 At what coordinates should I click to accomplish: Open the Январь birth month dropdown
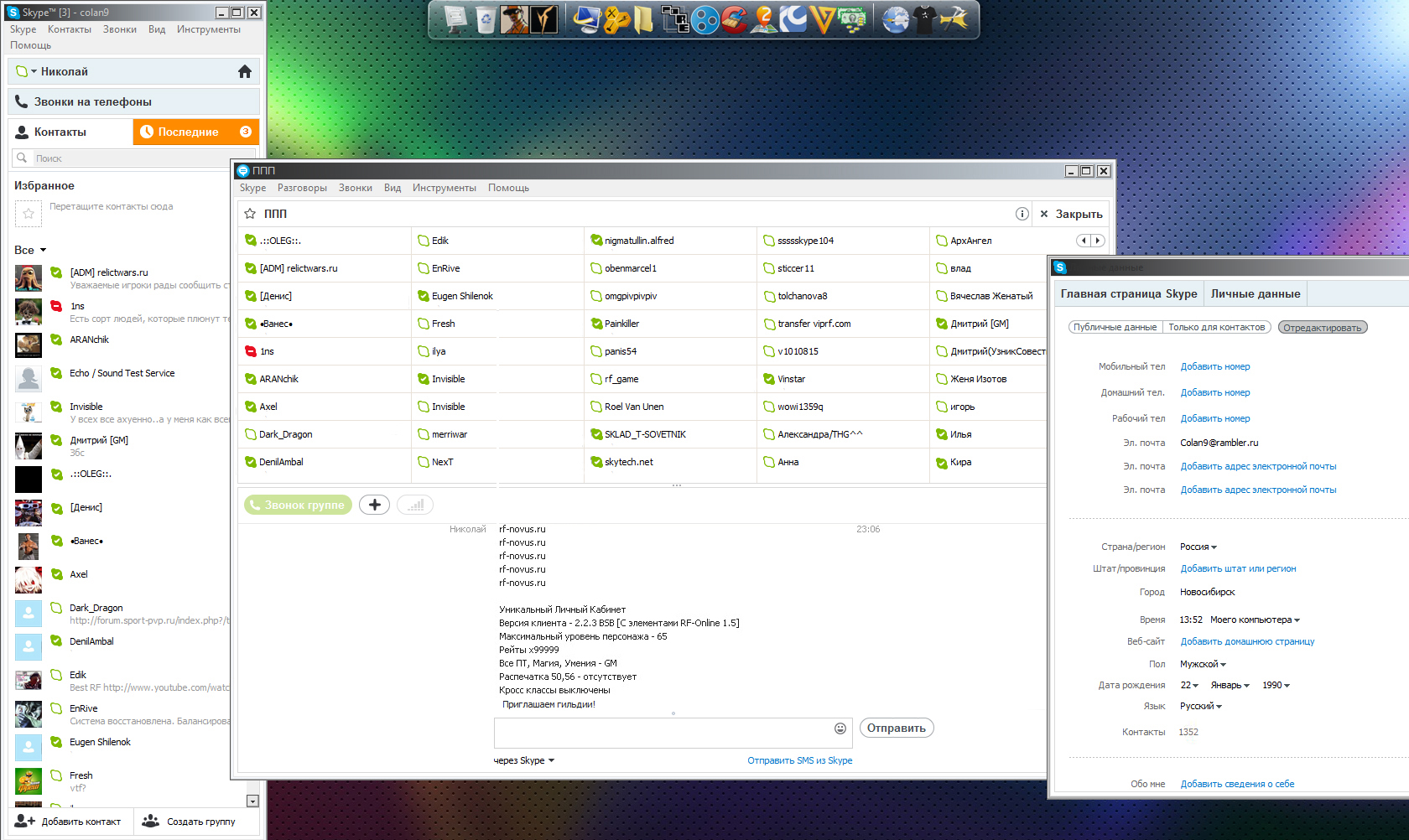tap(1230, 685)
